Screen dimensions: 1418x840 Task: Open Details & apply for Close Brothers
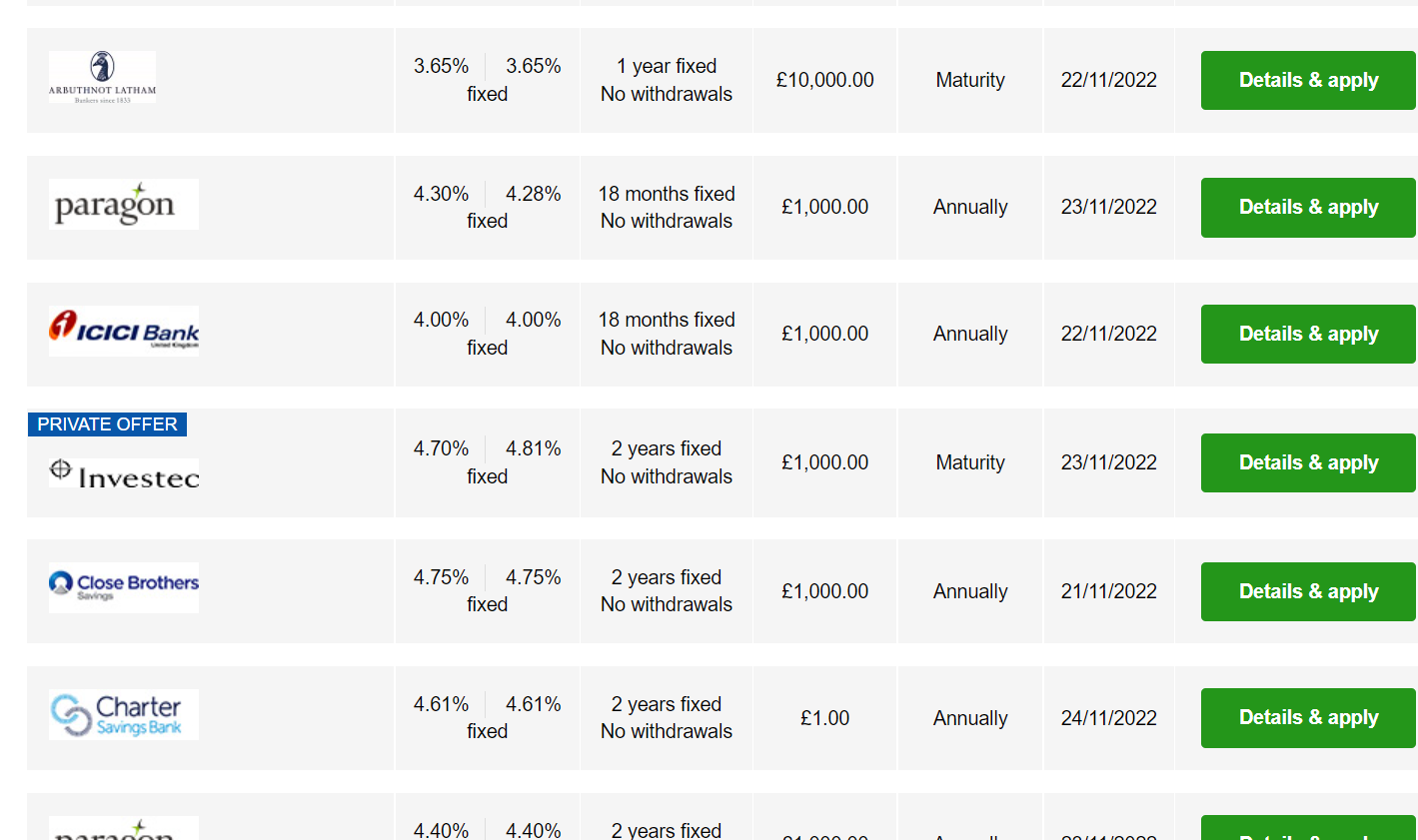pos(1308,591)
